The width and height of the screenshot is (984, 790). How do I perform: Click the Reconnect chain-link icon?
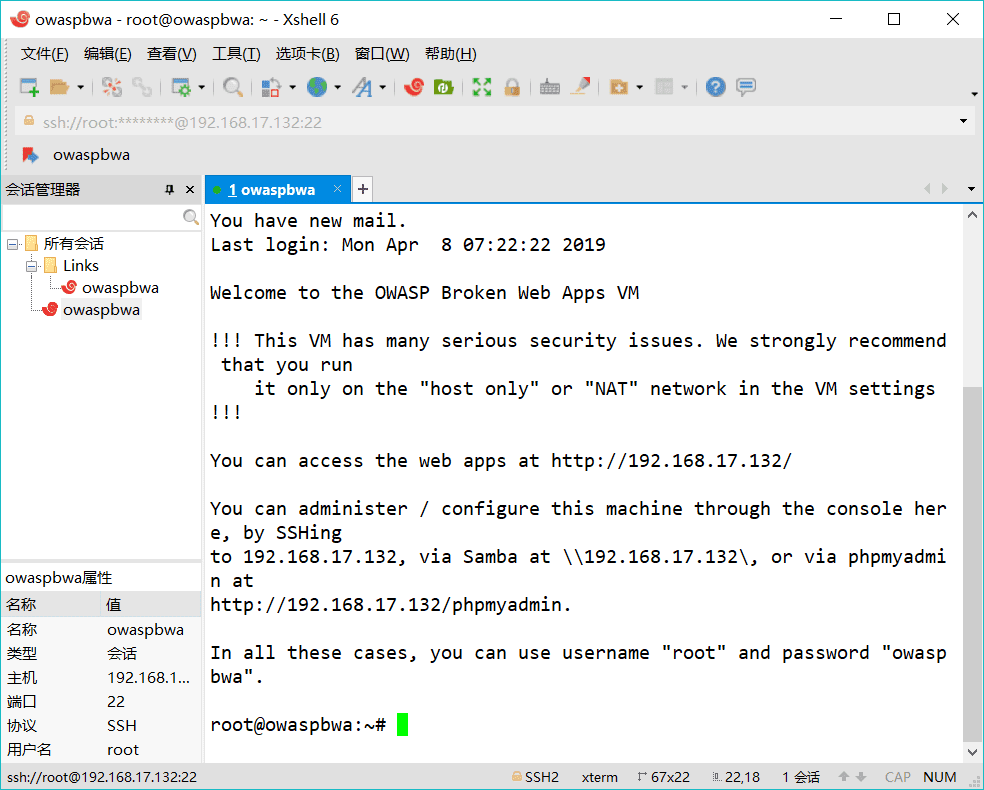pyautogui.click(x=142, y=87)
